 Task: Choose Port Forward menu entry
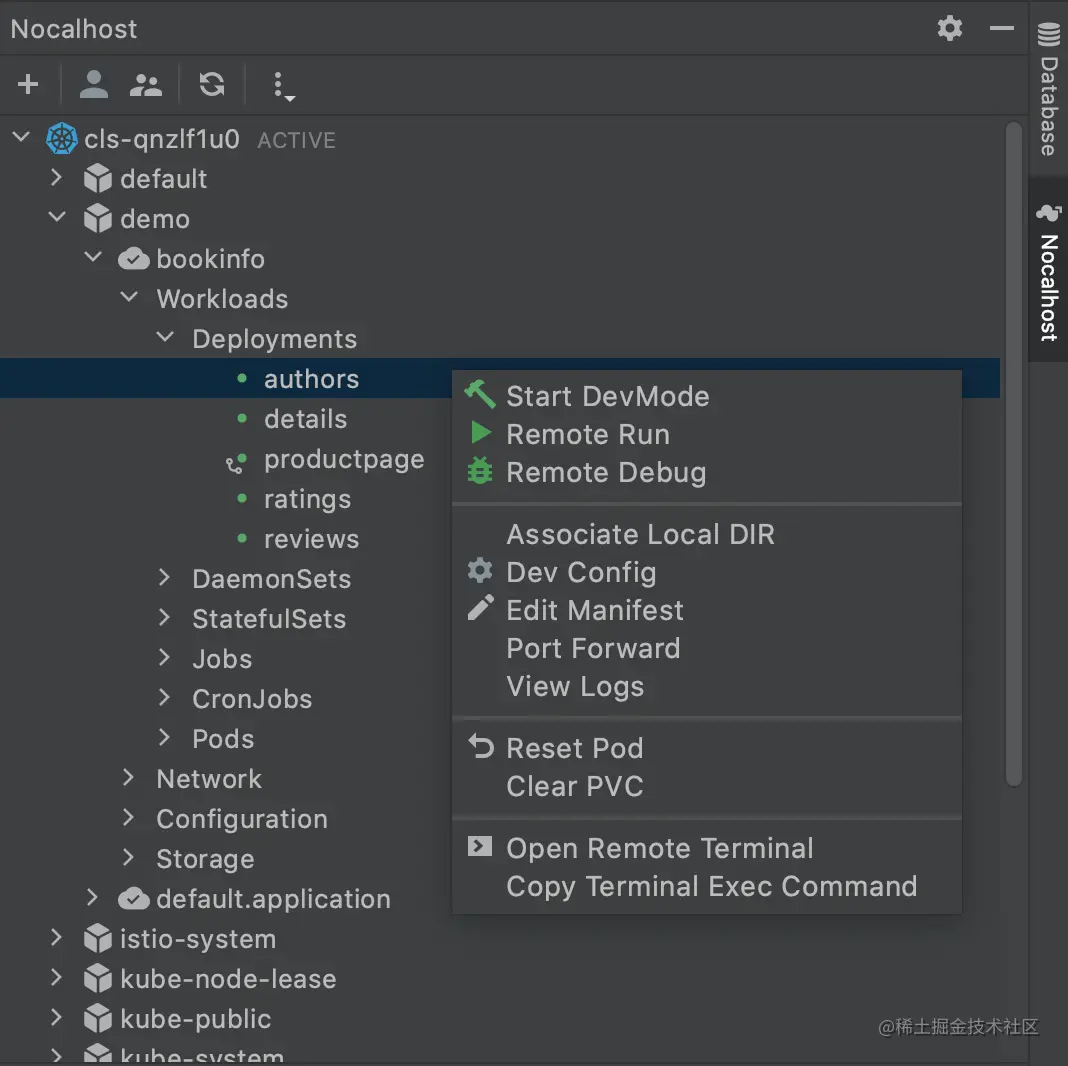coord(706,648)
